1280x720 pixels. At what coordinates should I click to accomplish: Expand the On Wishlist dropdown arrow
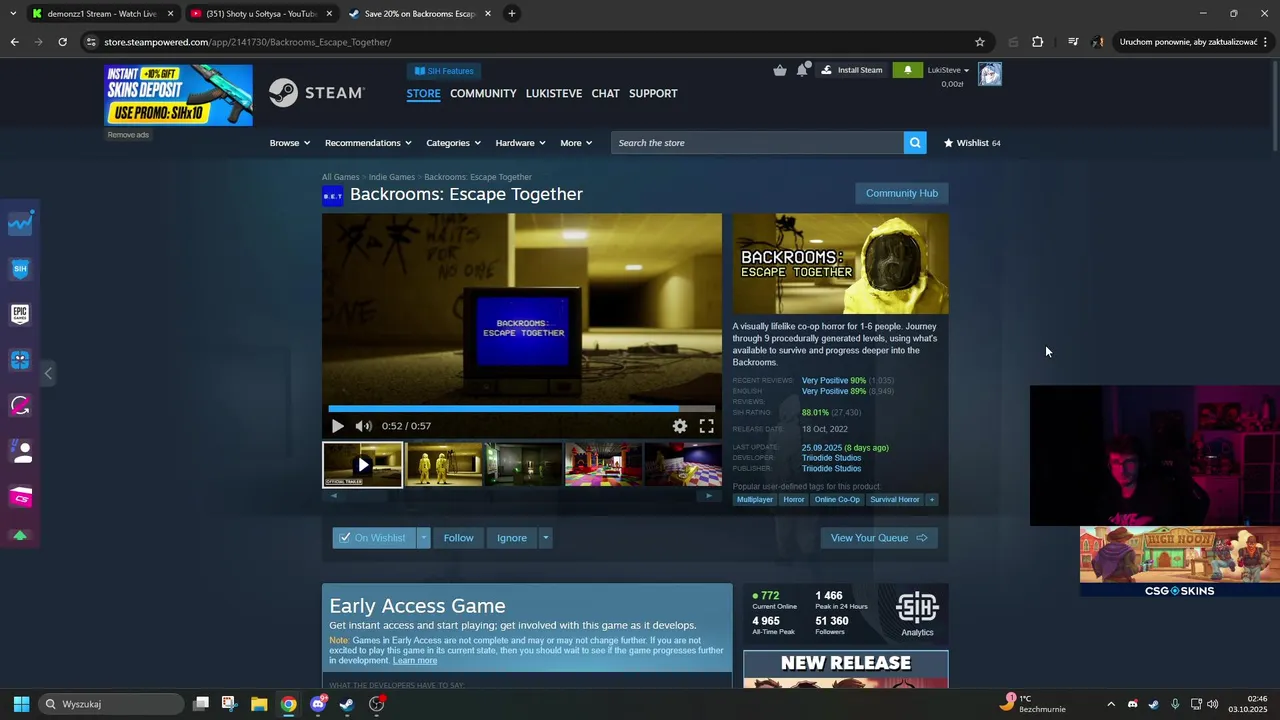pos(423,538)
